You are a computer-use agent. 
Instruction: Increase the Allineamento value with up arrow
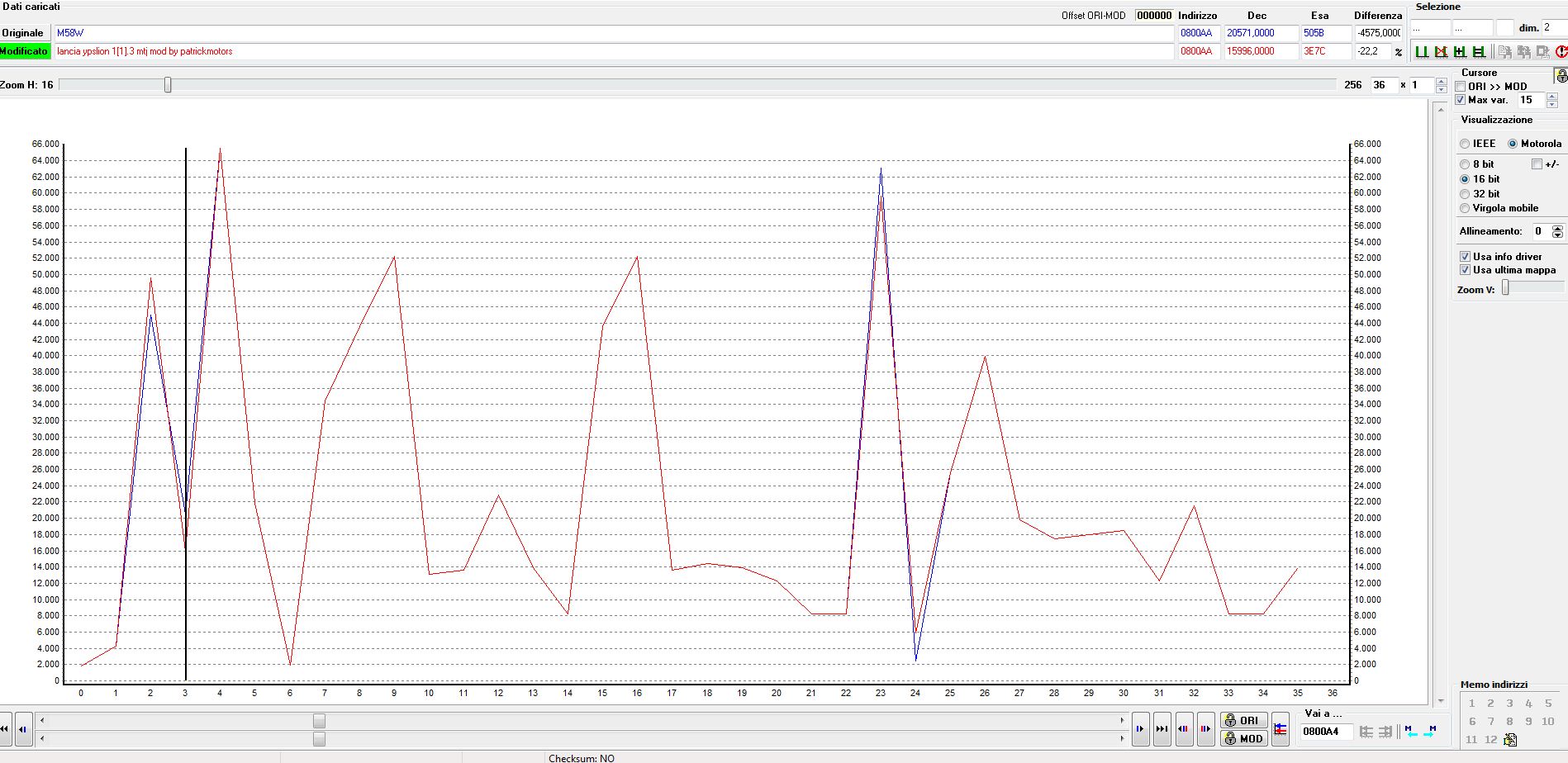[x=1557, y=228]
